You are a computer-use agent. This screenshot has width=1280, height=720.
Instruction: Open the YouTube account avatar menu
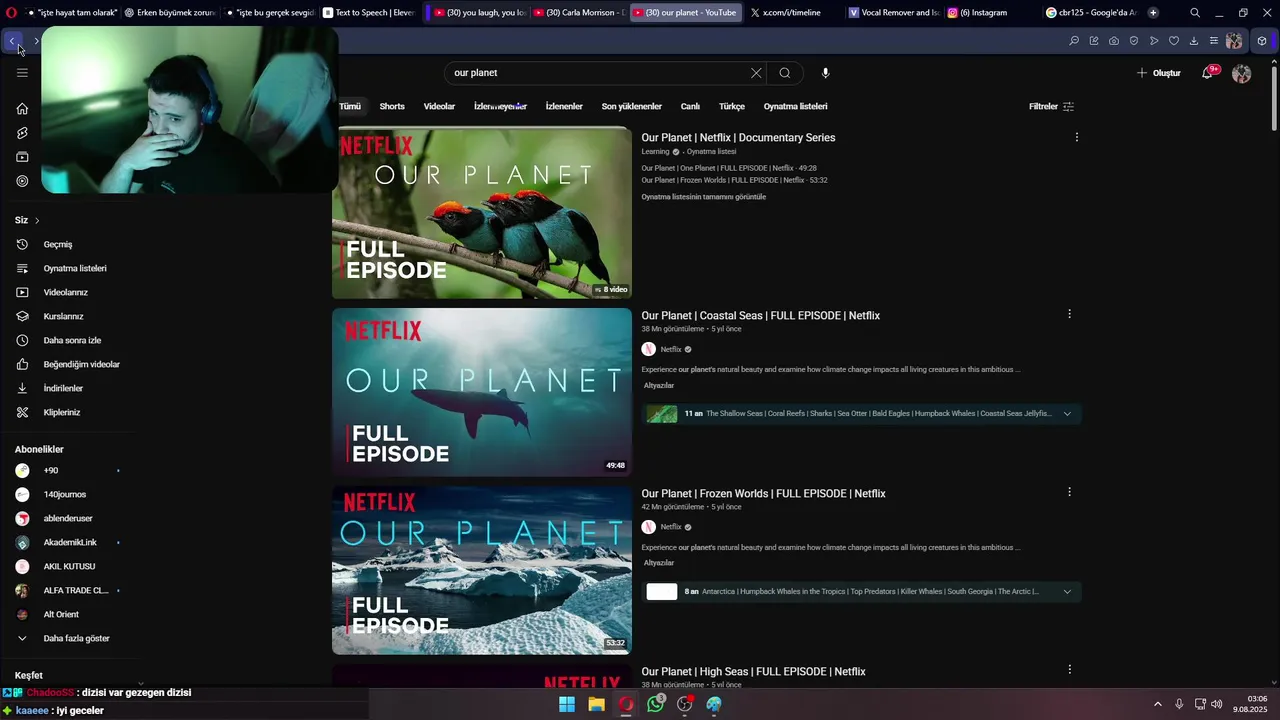pos(1242,73)
